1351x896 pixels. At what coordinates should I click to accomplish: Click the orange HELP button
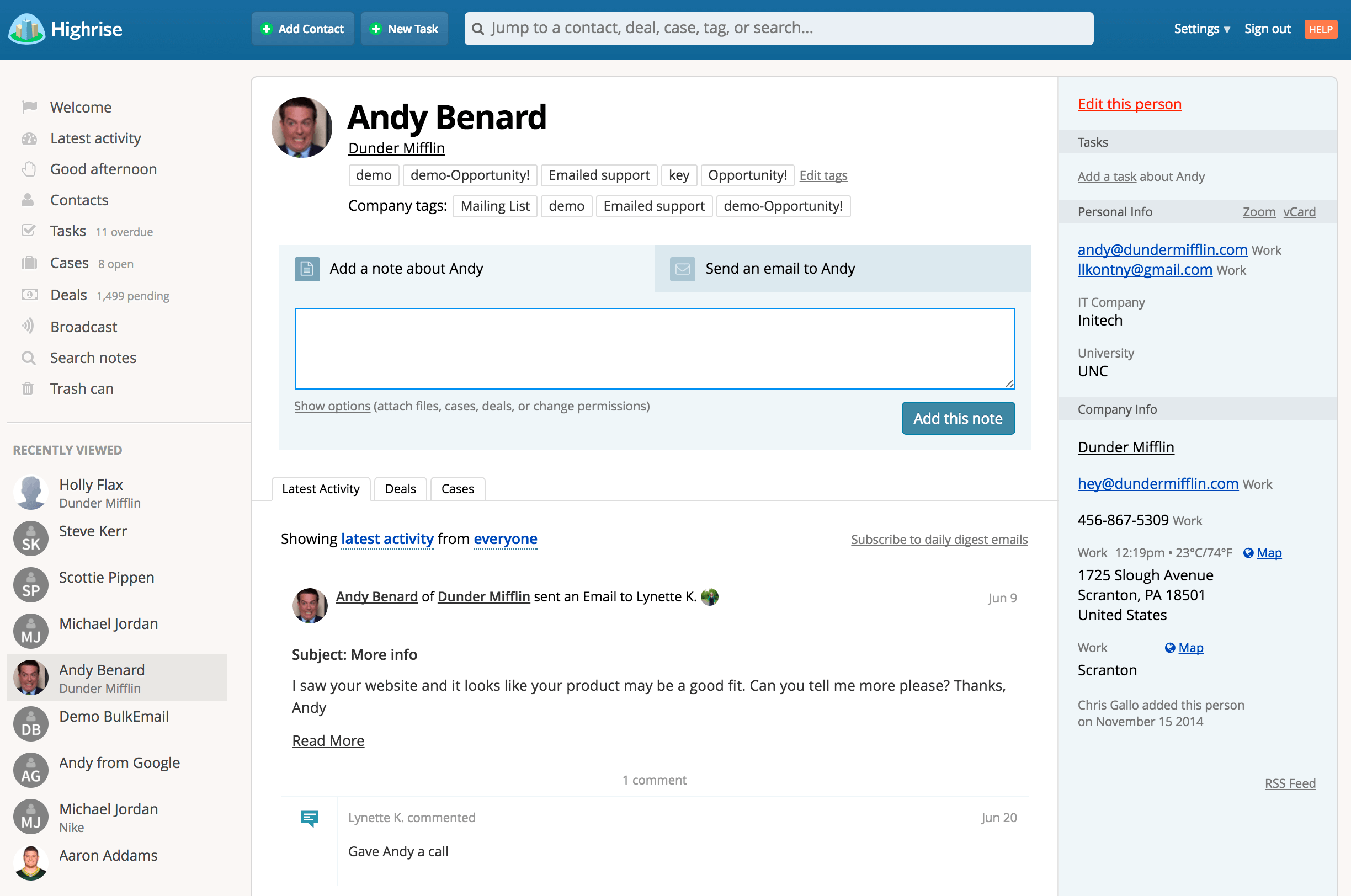click(x=1320, y=29)
